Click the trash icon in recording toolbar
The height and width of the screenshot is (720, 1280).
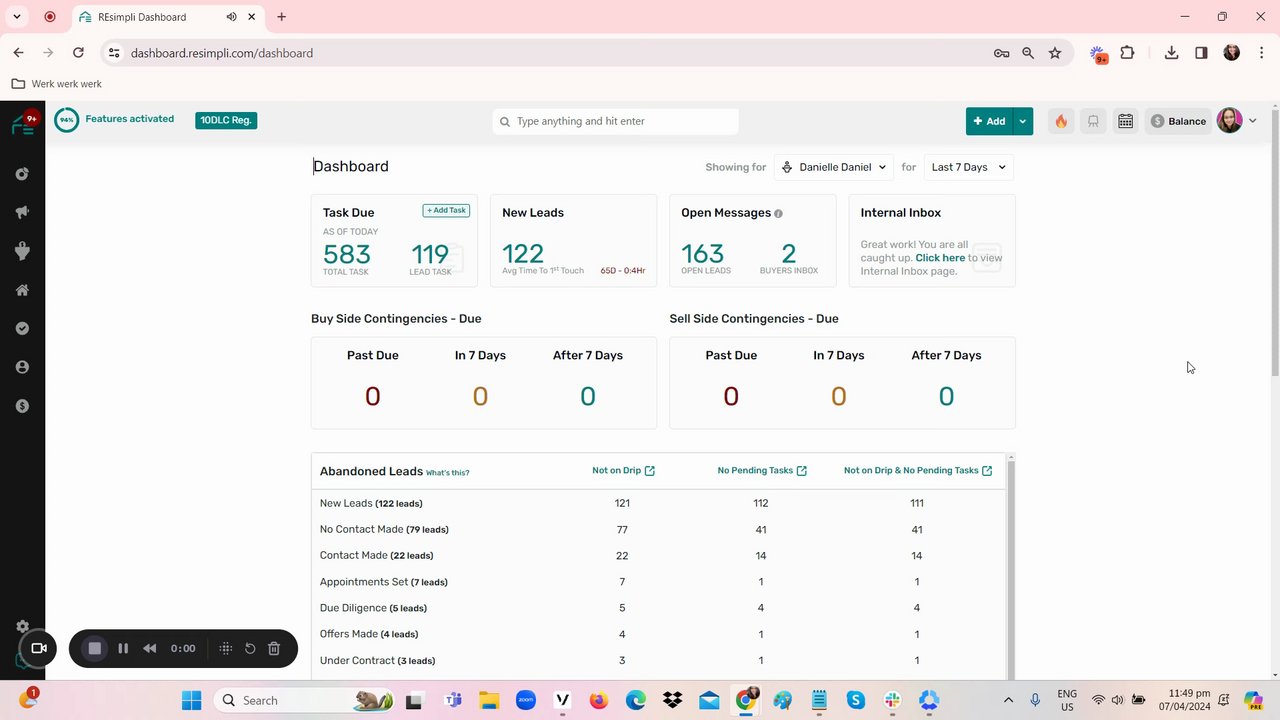coord(274,648)
